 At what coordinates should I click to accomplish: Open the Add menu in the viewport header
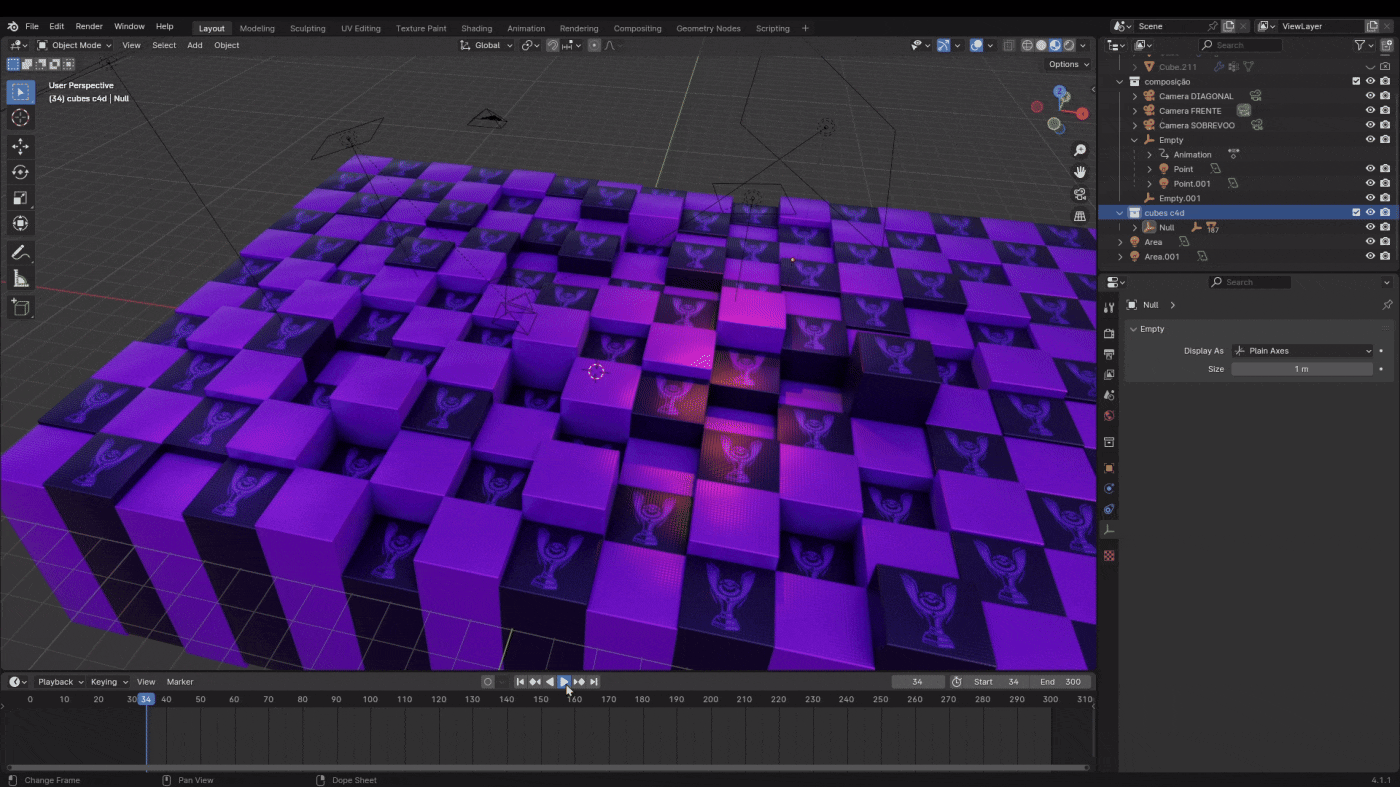tap(194, 45)
